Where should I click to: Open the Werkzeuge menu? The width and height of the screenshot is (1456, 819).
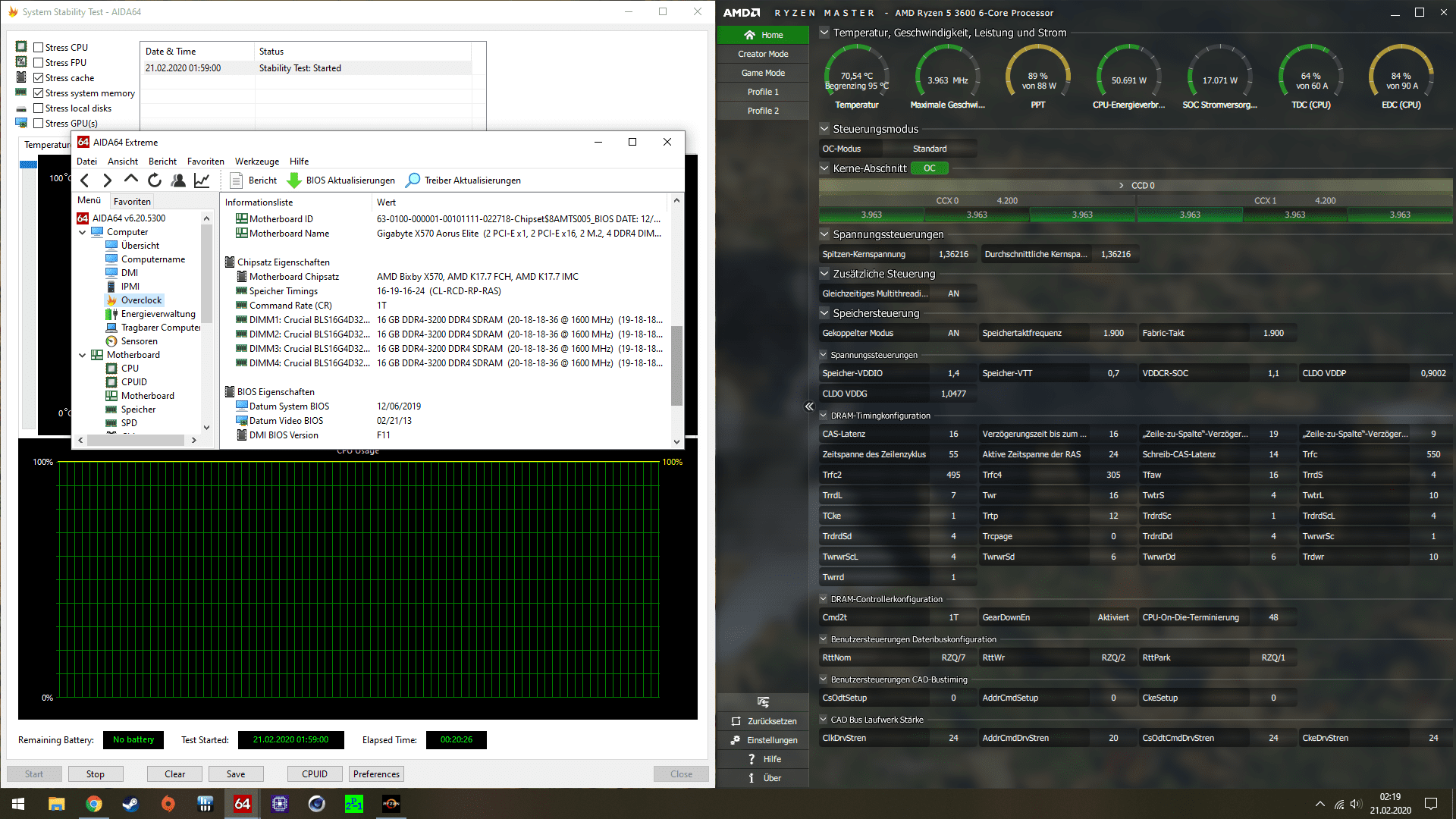(x=257, y=162)
